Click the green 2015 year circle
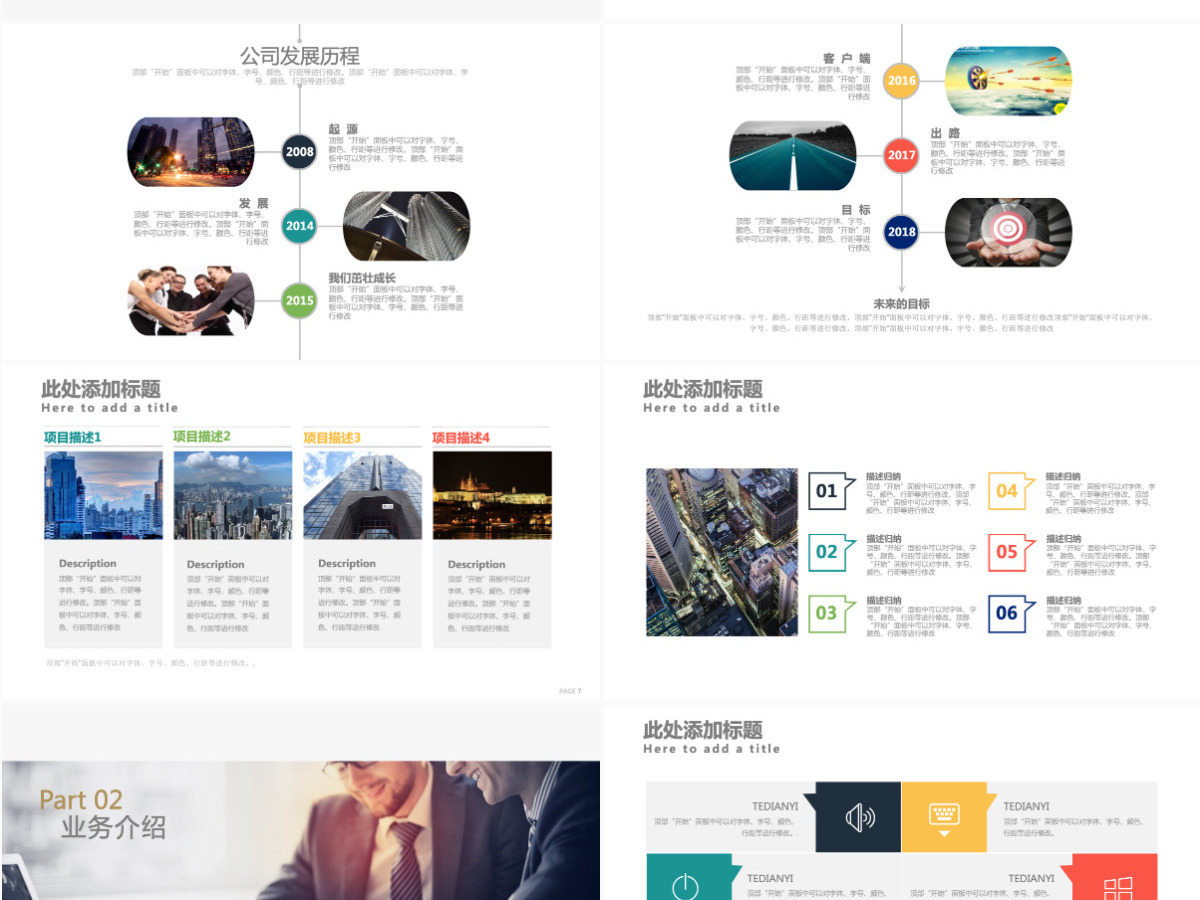Viewport: 1200px width, 900px height. [x=299, y=300]
